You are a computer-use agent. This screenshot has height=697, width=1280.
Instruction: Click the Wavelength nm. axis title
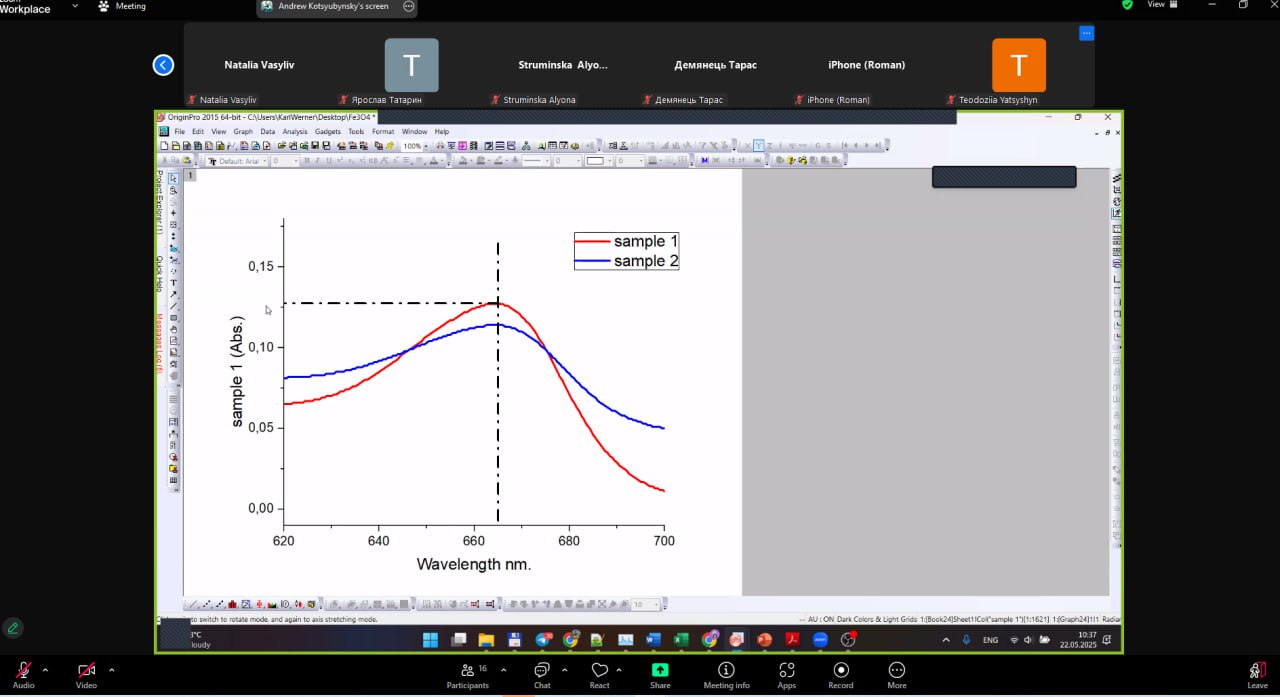pyautogui.click(x=474, y=564)
